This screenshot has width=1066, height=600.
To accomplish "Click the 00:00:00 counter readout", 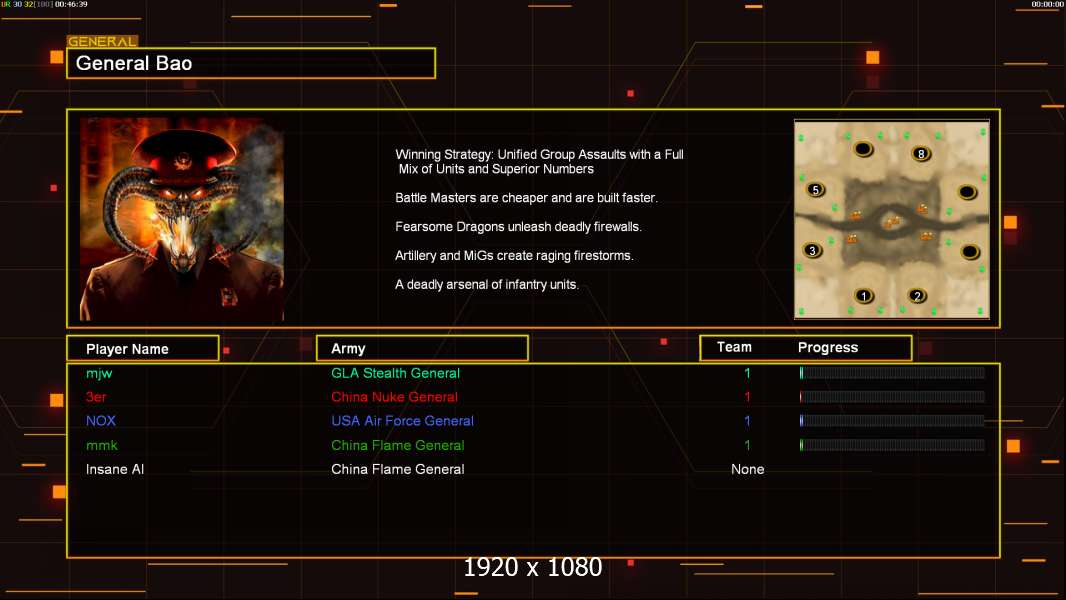I will click(1048, 4).
